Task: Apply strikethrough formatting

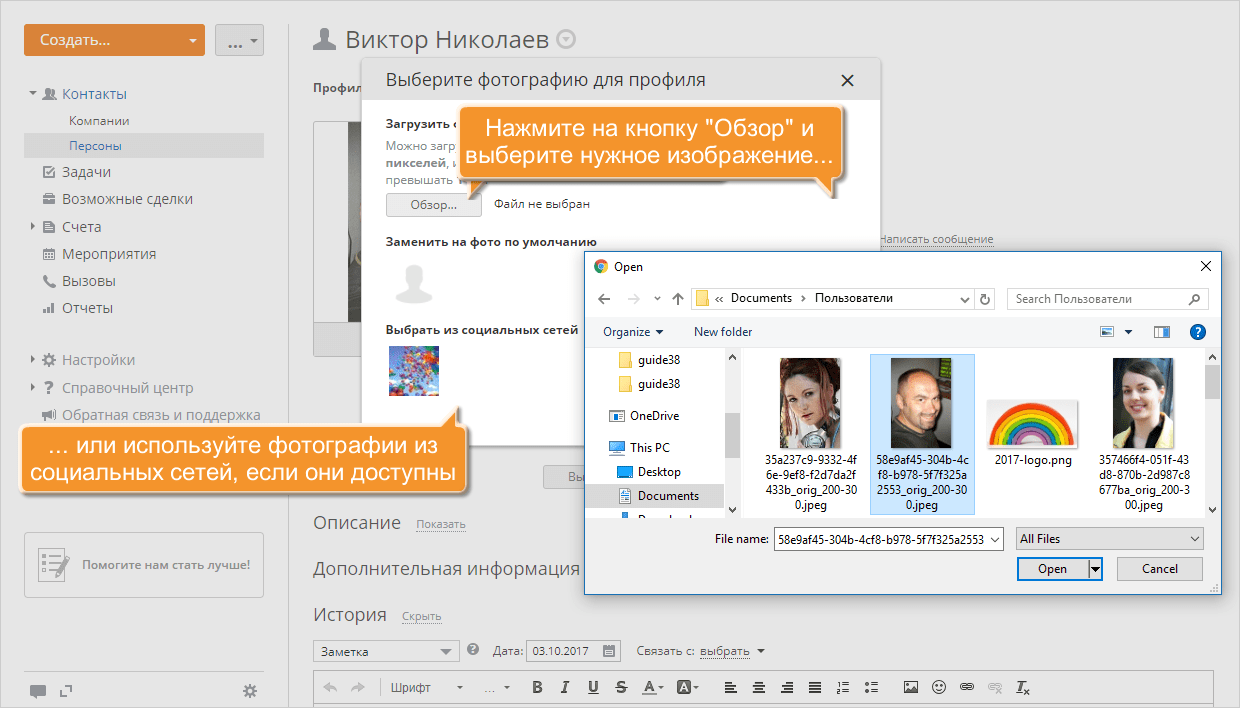Action: 621,688
